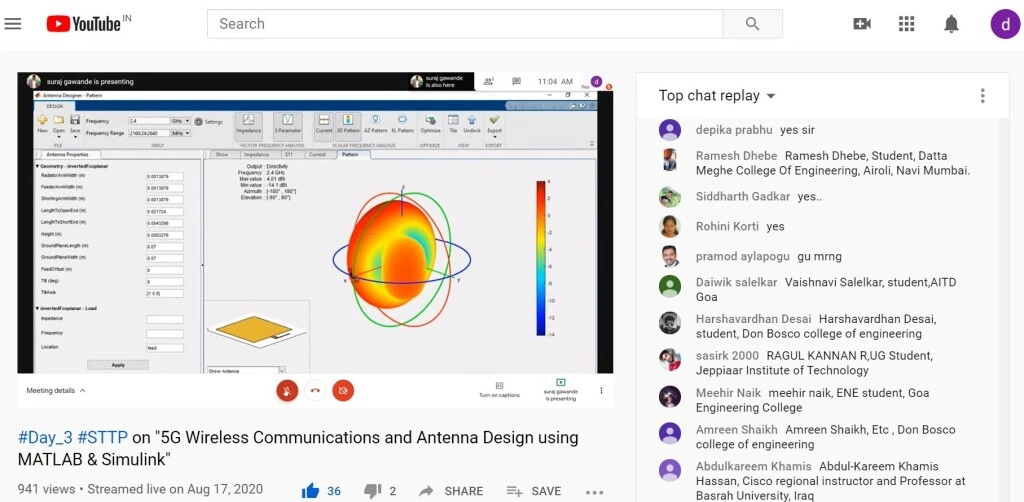
Task: Collapse Geometry invertedFcoplanar section
Action: coord(37,166)
